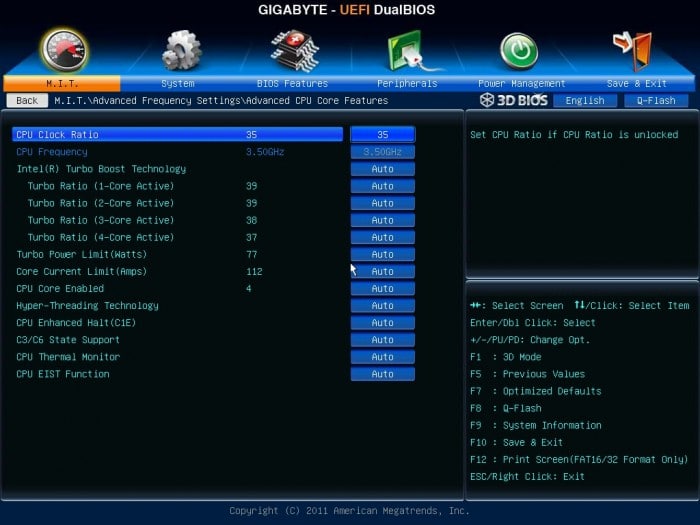Click the F10 Save & Exit help line
700x525 pixels.
coord(517,442)
